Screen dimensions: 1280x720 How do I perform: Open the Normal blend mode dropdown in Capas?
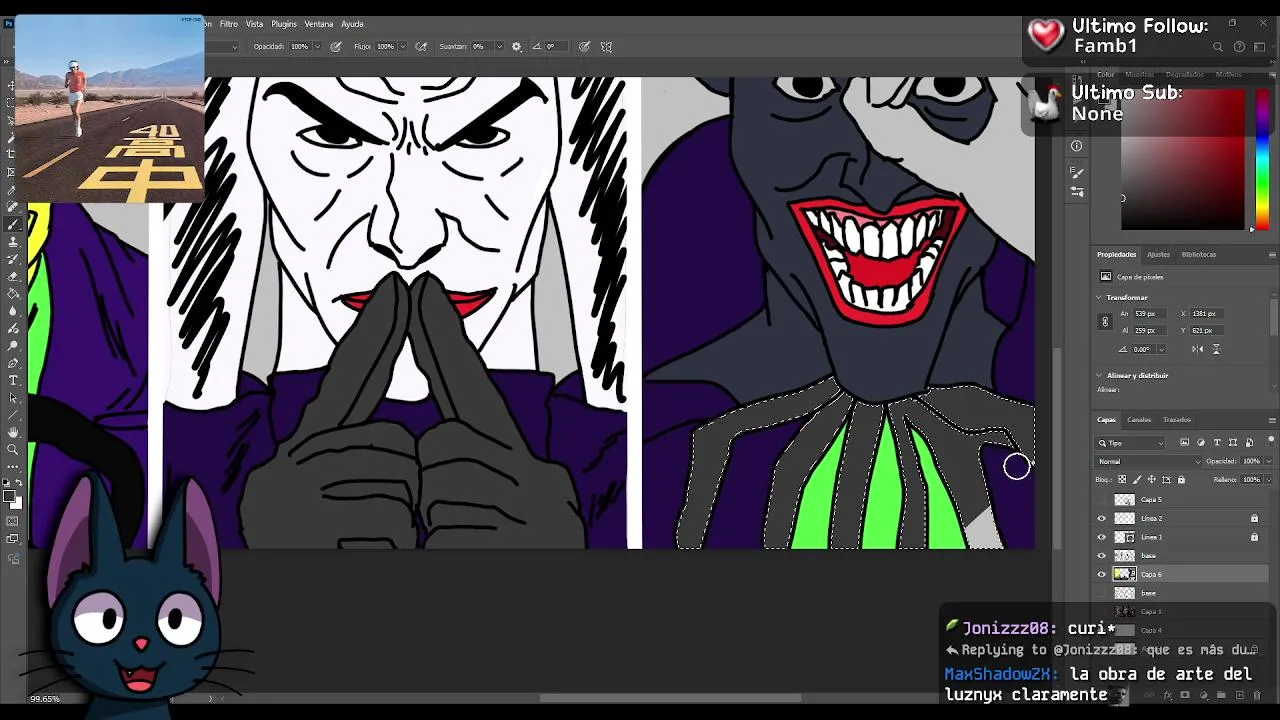(x=1149, y=461)
